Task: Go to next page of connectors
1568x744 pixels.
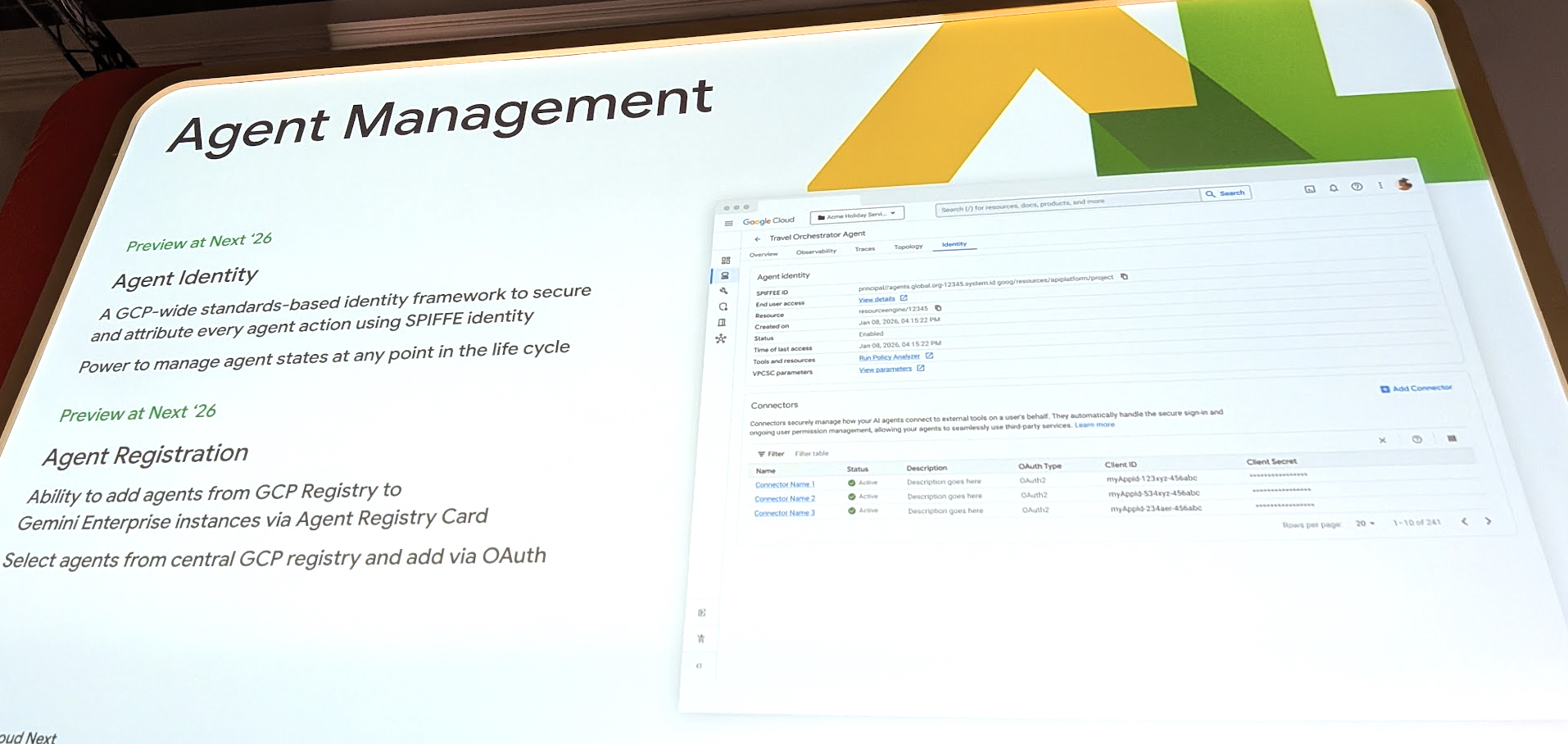Action: 1488,521
